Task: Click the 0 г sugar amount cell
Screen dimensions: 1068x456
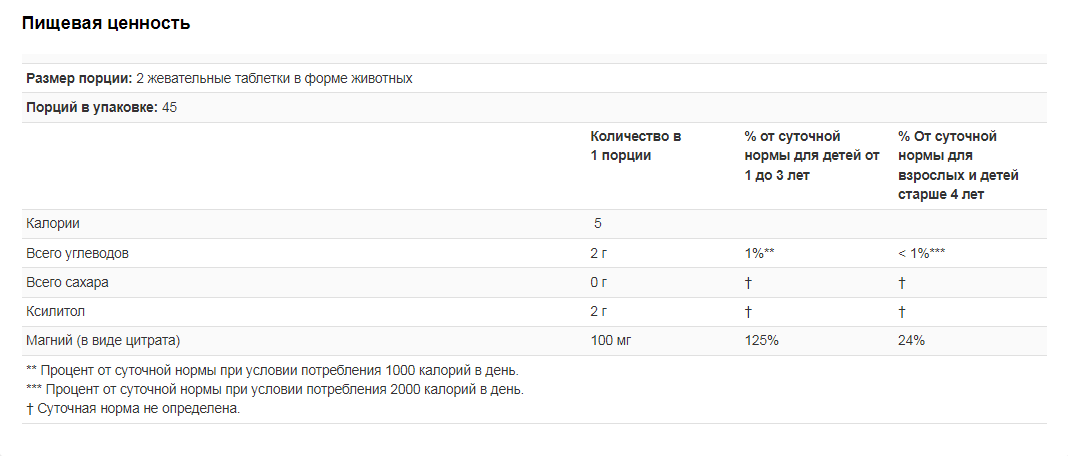Action: (x=598, y=283)
